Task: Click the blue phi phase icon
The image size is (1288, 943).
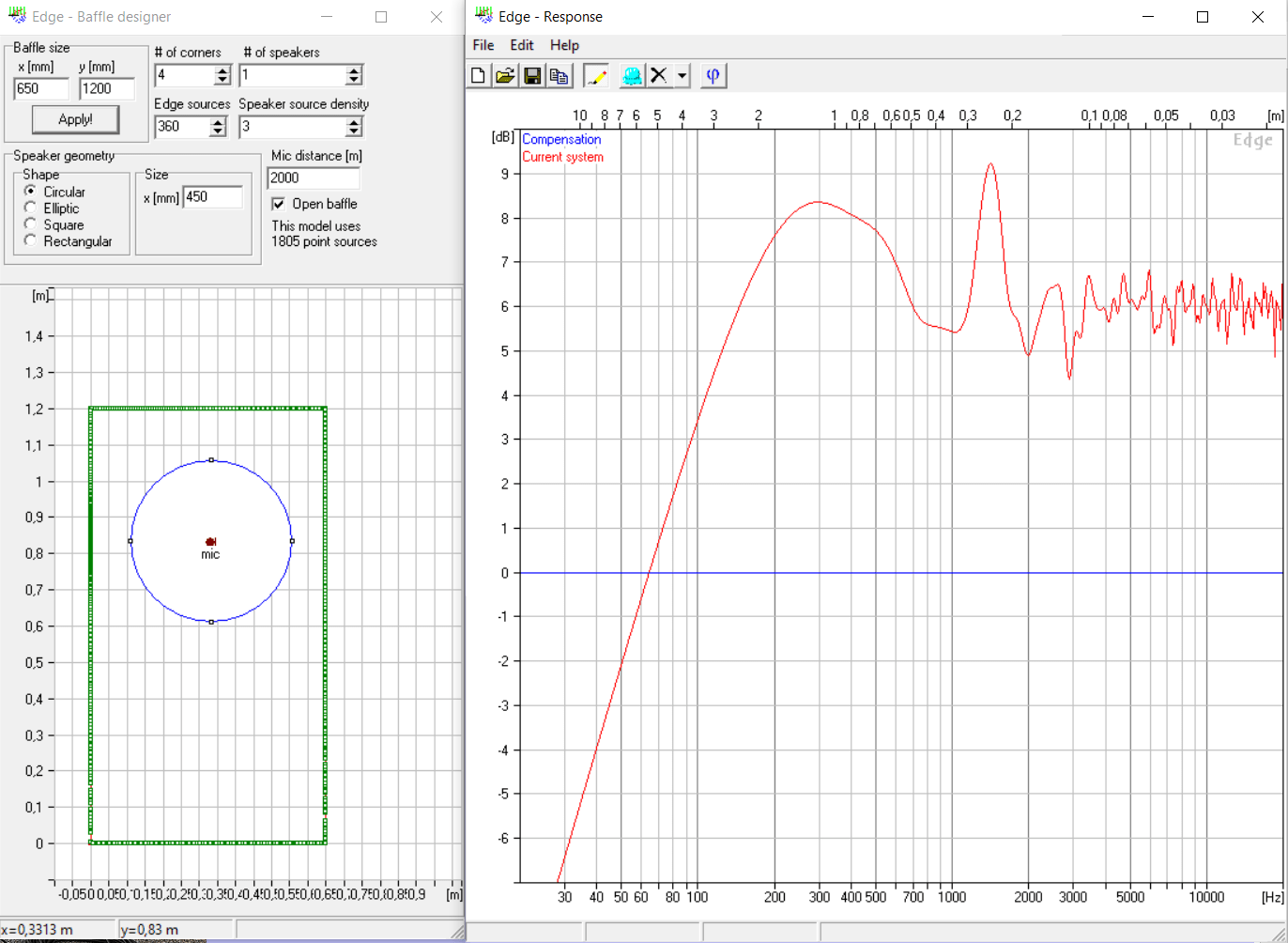Action: coord(713,76)
